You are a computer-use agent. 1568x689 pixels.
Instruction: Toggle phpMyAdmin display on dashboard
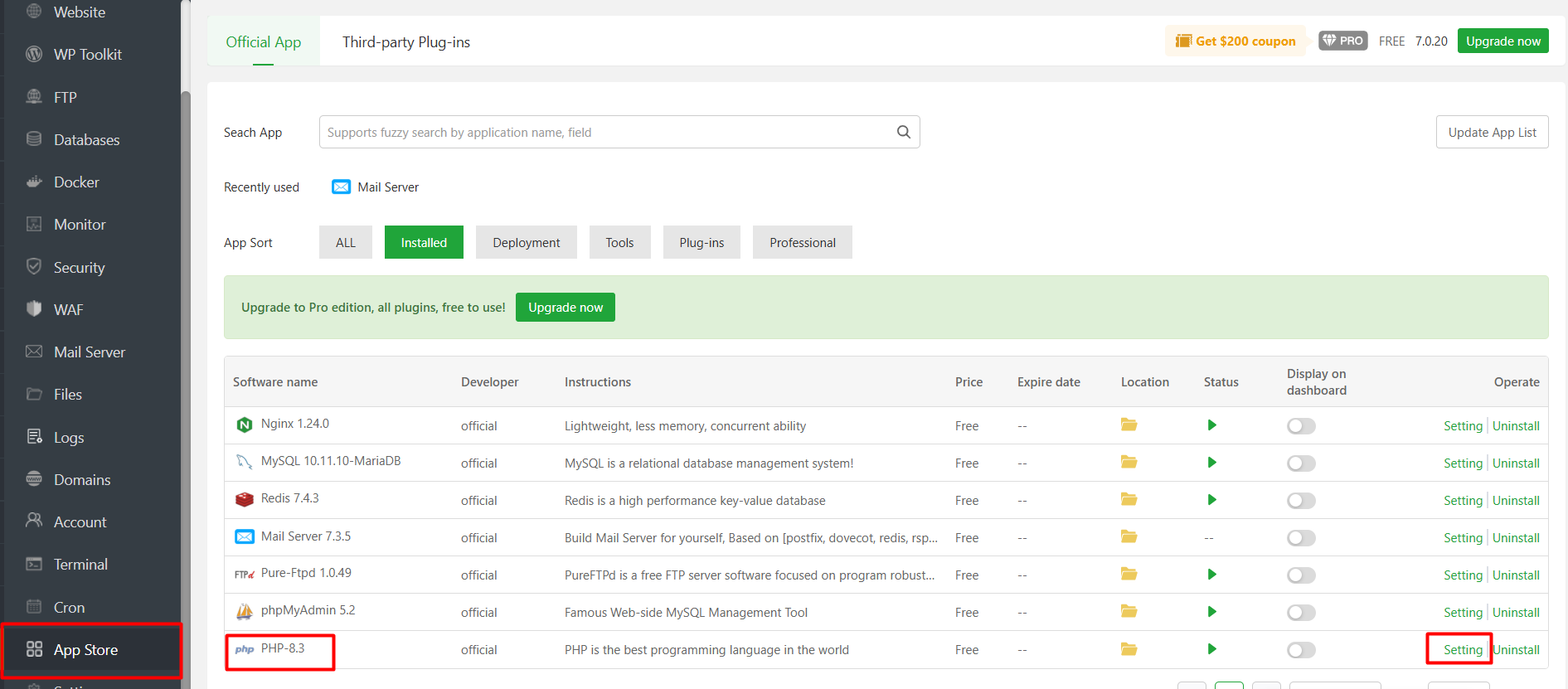[x=1301, y=613]
